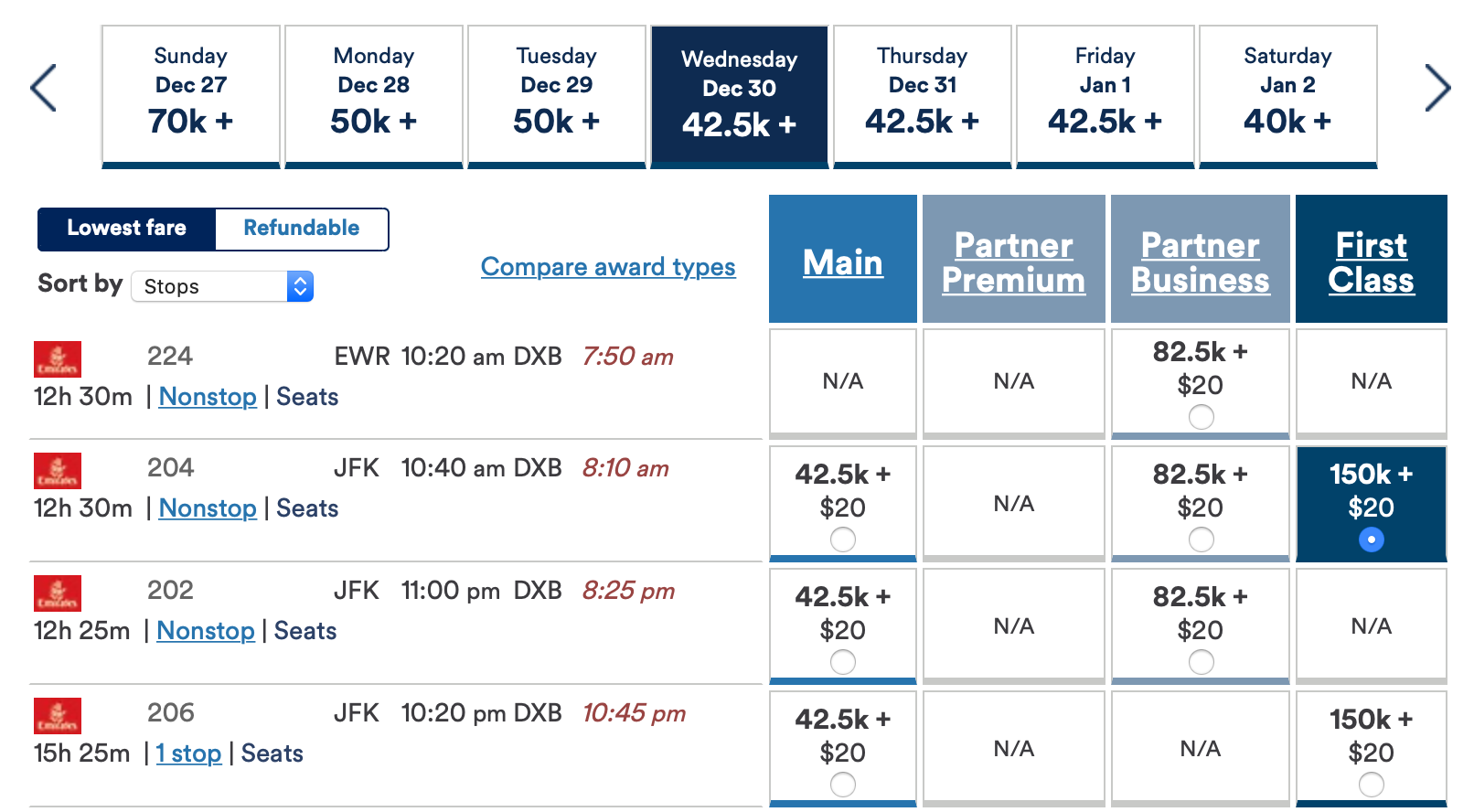Navigate to earlier dates using left chevron
This screenshot has height=812, width=1474.
(x=43, y=88)
